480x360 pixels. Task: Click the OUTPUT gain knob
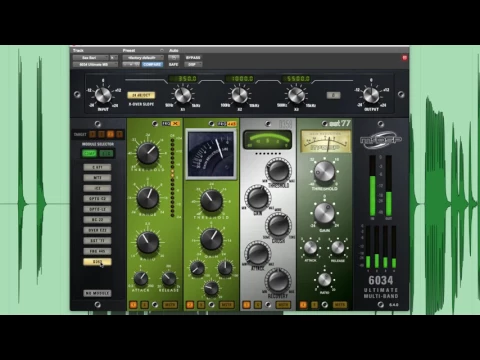371,95
